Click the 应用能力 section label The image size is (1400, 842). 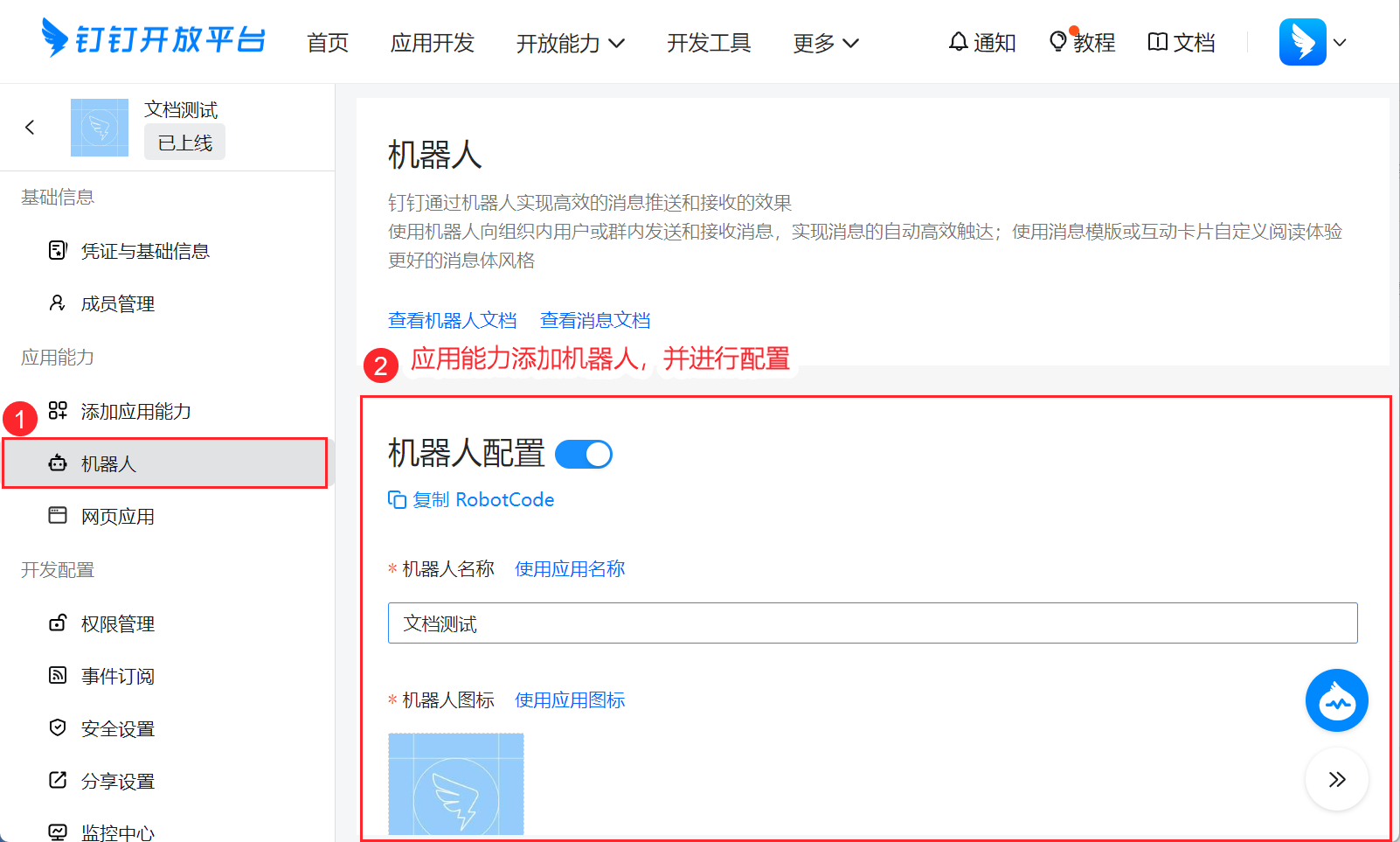click(x=58, y=357)
